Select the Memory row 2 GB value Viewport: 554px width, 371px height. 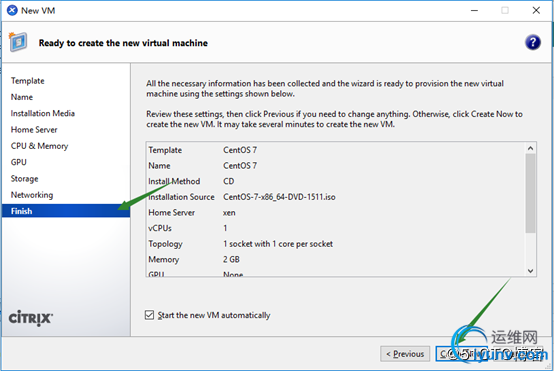(231, 259)
